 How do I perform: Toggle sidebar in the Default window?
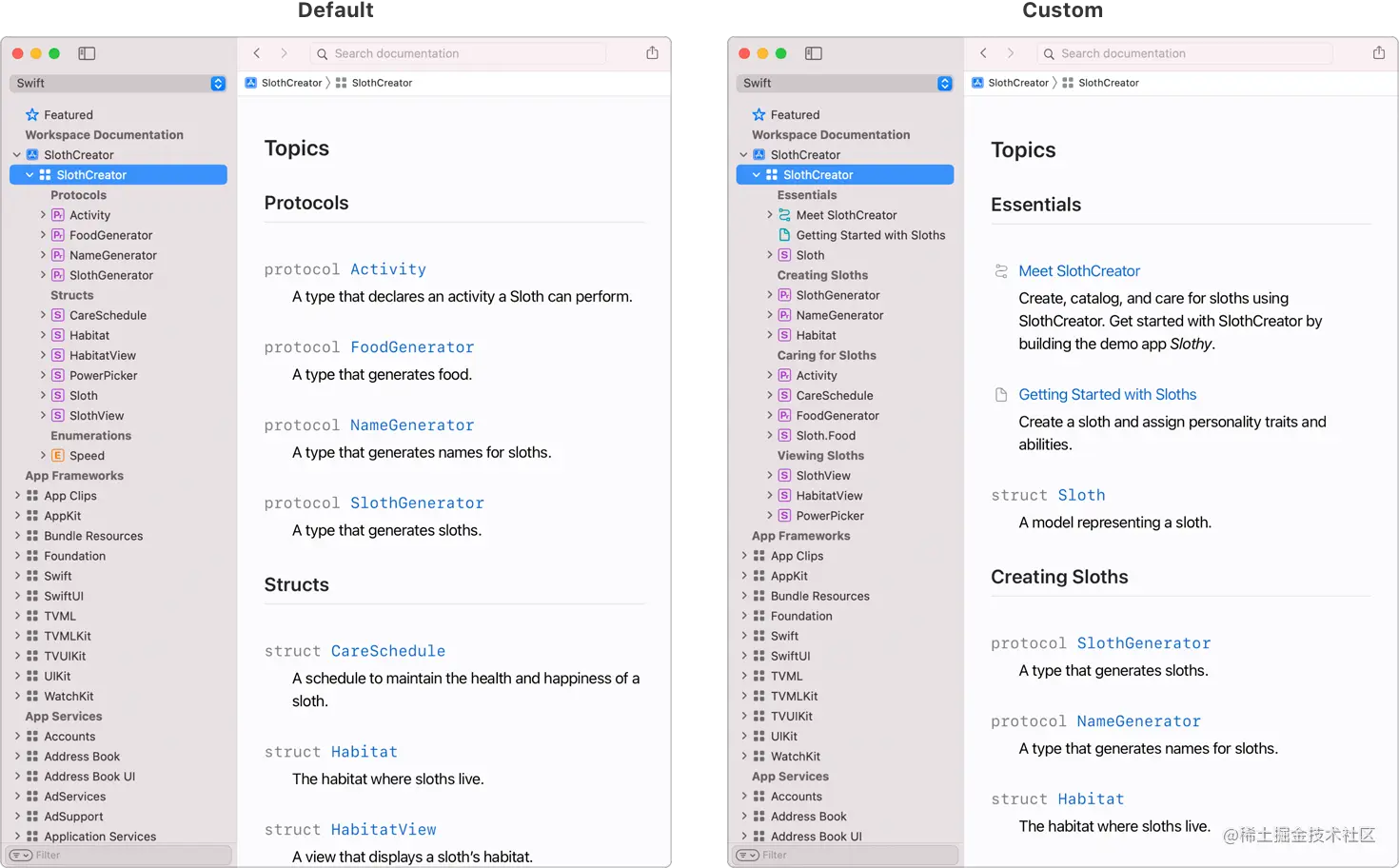click(x=87, y=53)
